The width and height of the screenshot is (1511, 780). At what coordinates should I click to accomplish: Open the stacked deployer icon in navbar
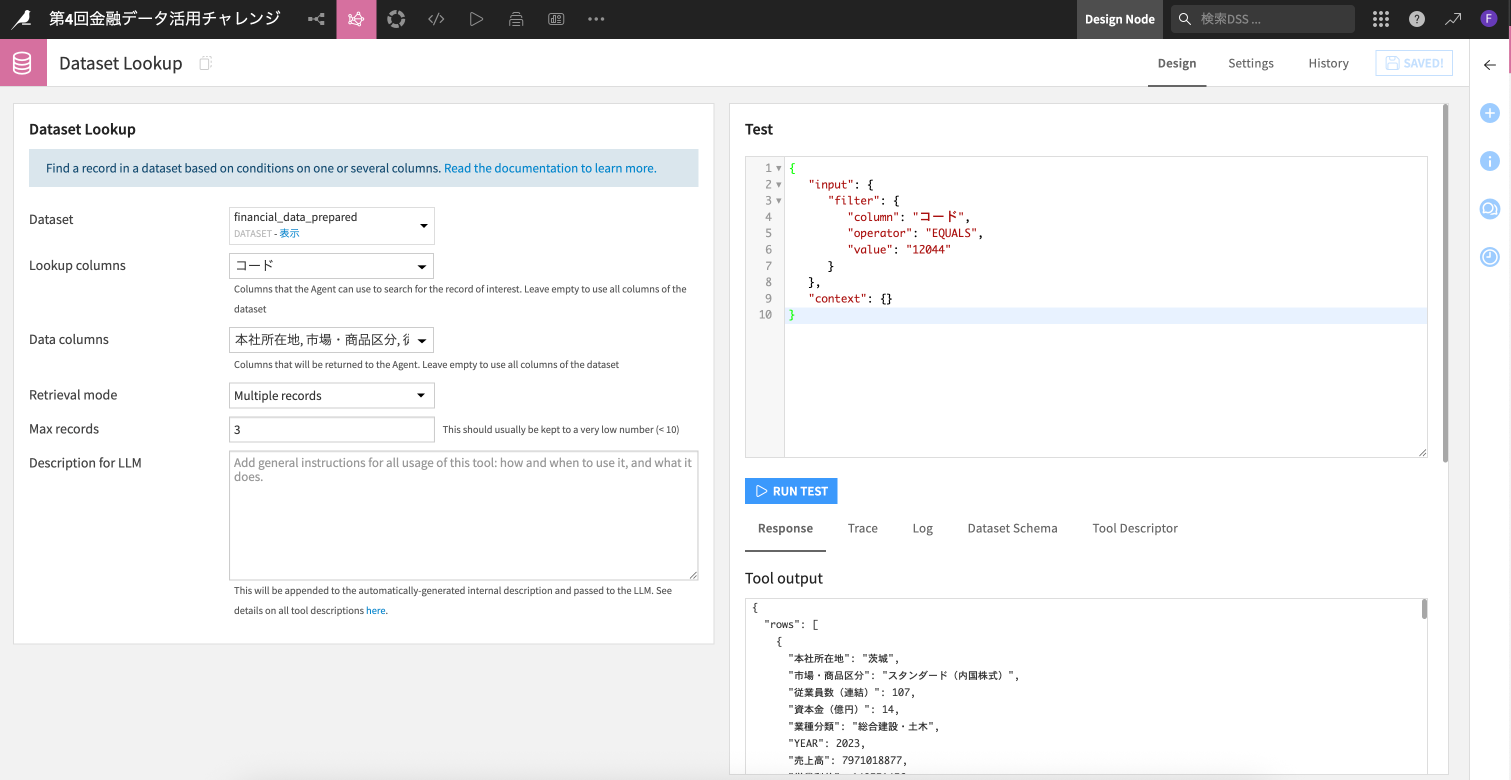pos(516,19)
